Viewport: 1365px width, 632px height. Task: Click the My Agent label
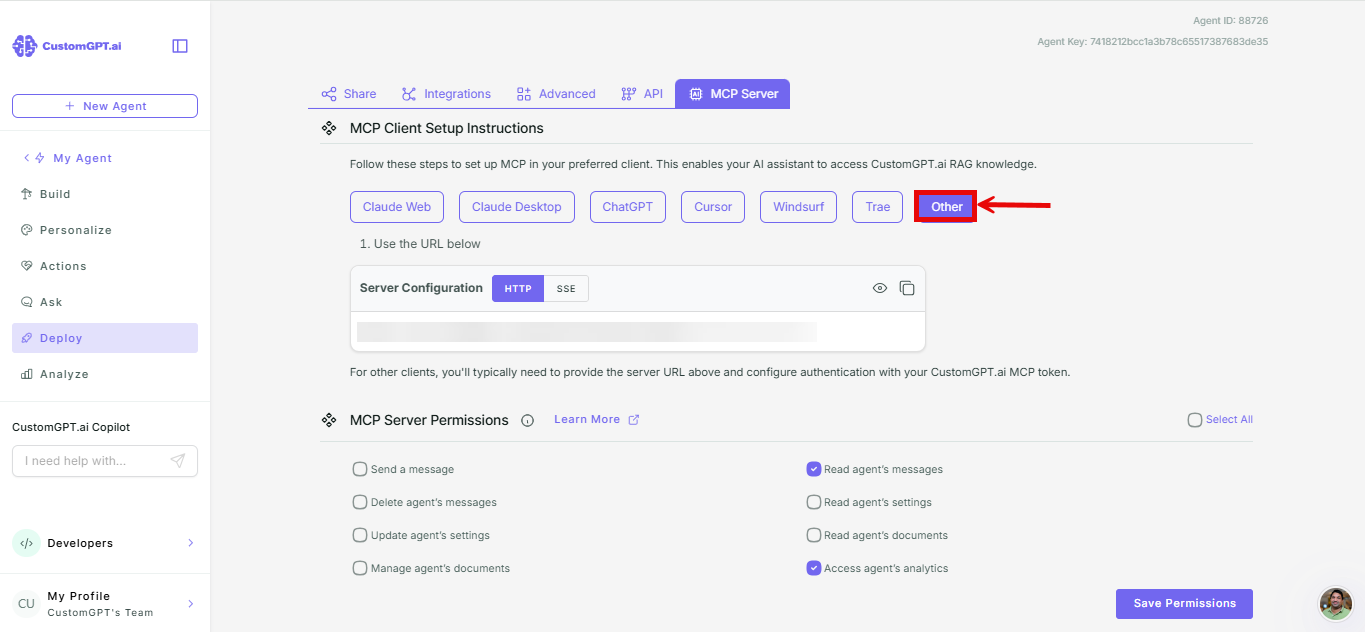pyautogui.click(x=83, y=158)
